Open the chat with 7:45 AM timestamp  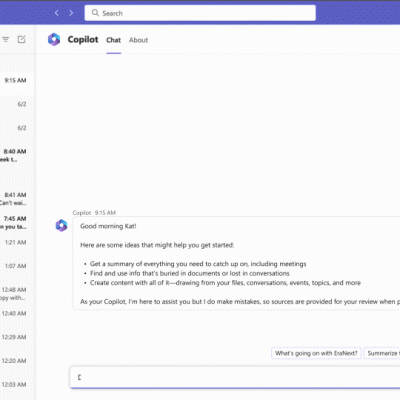[17, 222]
